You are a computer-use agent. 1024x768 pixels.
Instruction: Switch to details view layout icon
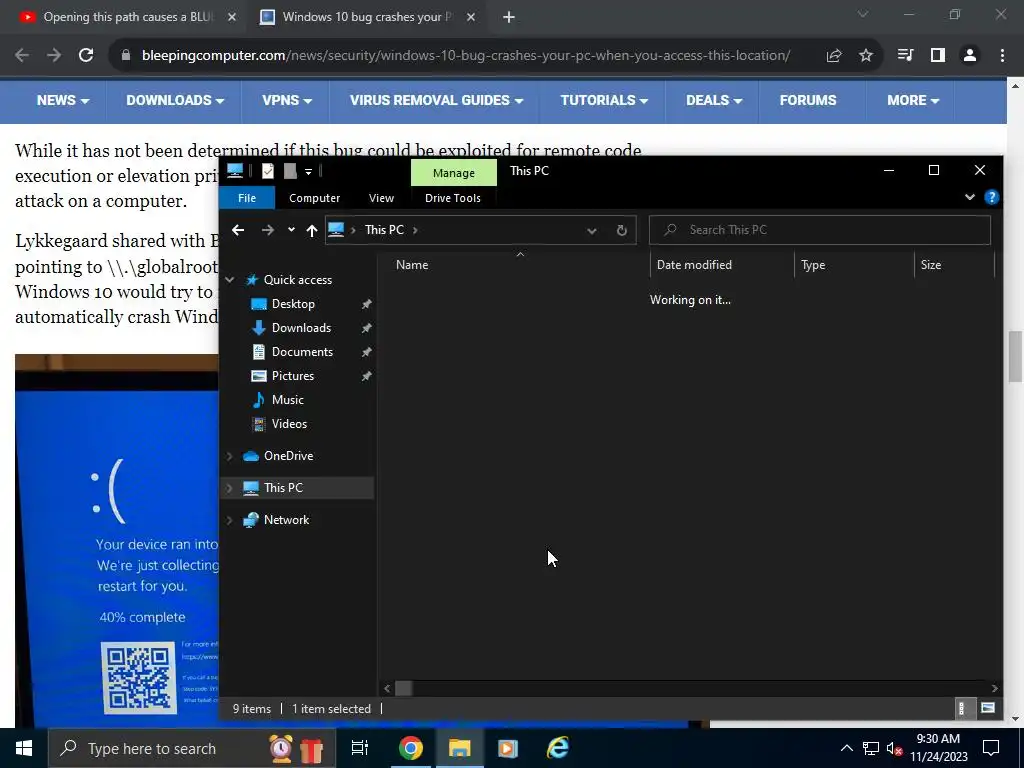click(961, 709)
